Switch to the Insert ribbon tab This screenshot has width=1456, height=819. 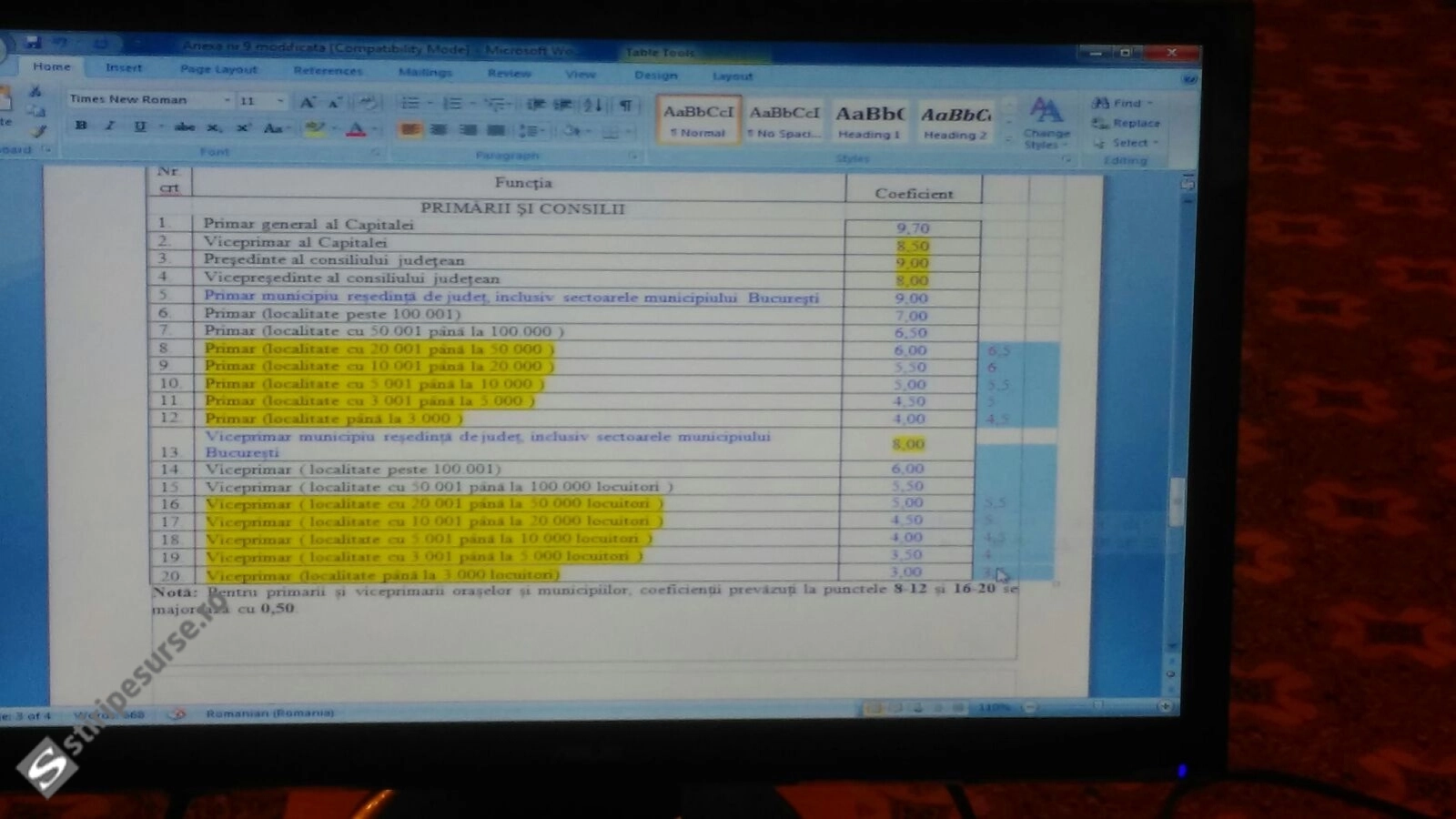tap(124, 67)
